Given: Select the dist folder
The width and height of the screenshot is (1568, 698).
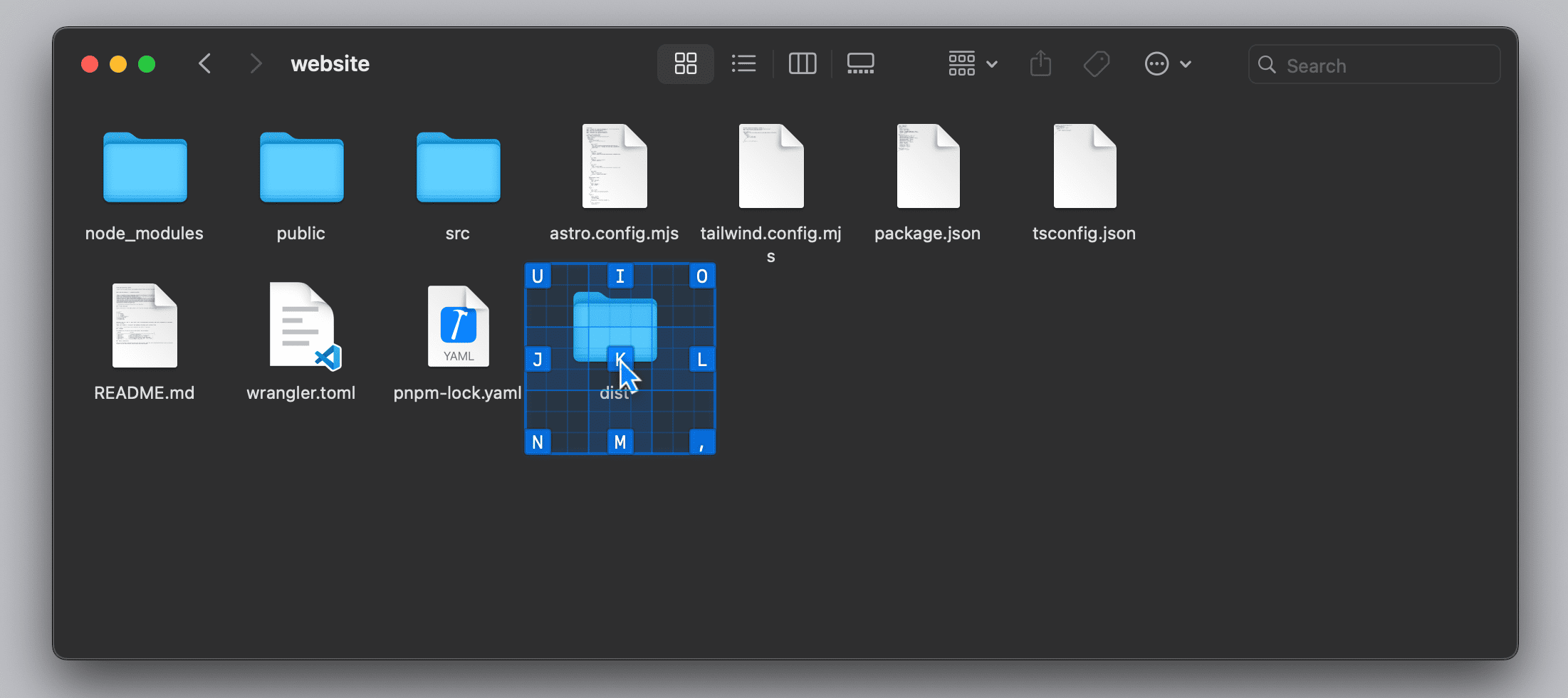Looking at the screenshot, I should click(x=615, y=328).
